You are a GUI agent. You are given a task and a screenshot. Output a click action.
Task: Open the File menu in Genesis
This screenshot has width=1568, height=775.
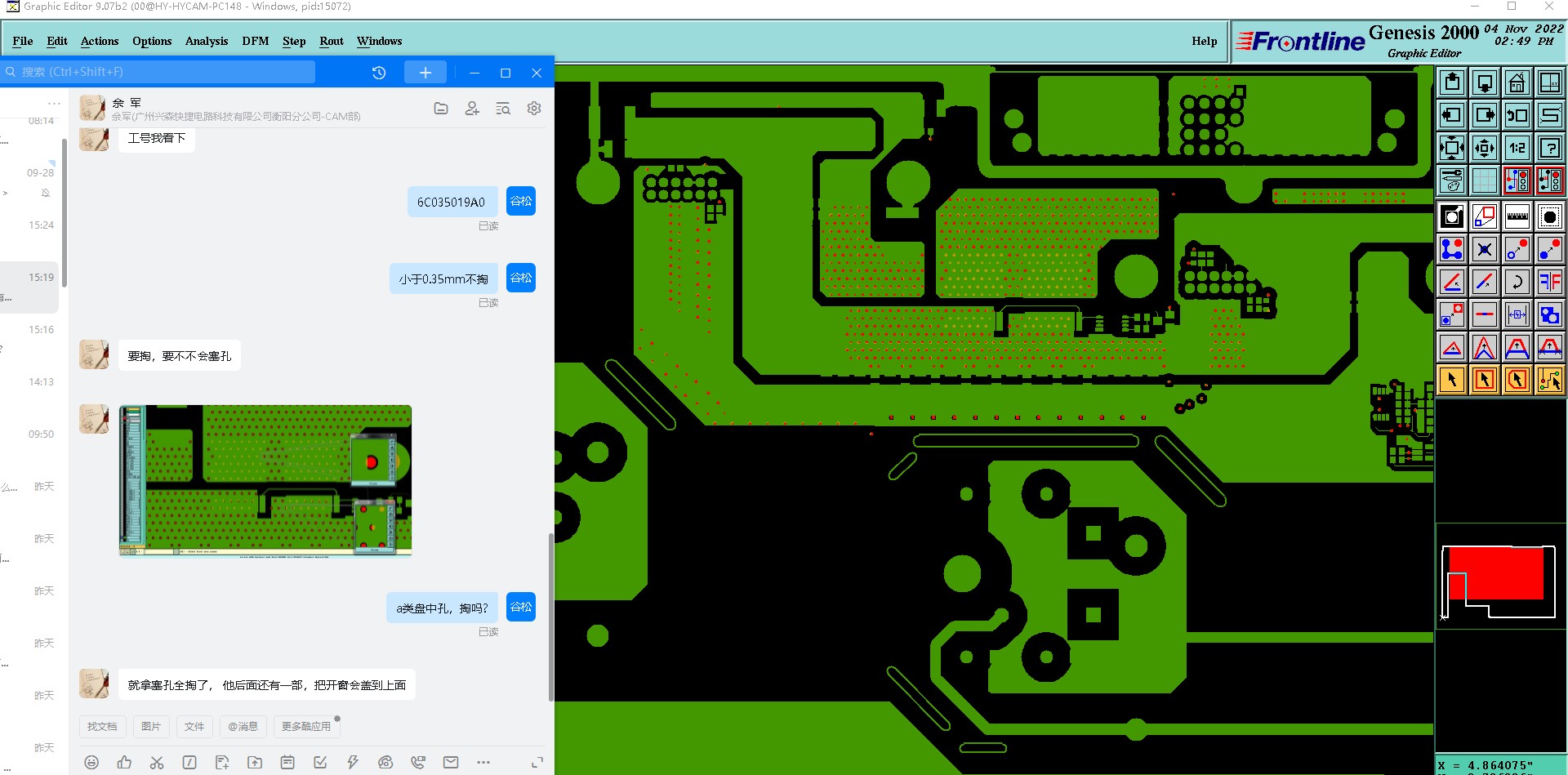tap(23, 41)
